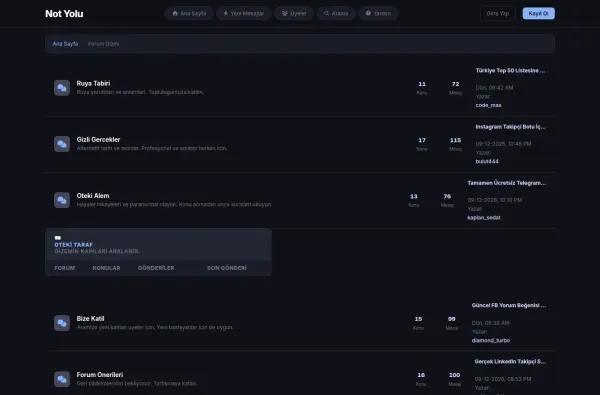Open the OTEKI TARAF category heading
This screenshot has width=600, height=395.
(73, 245)
